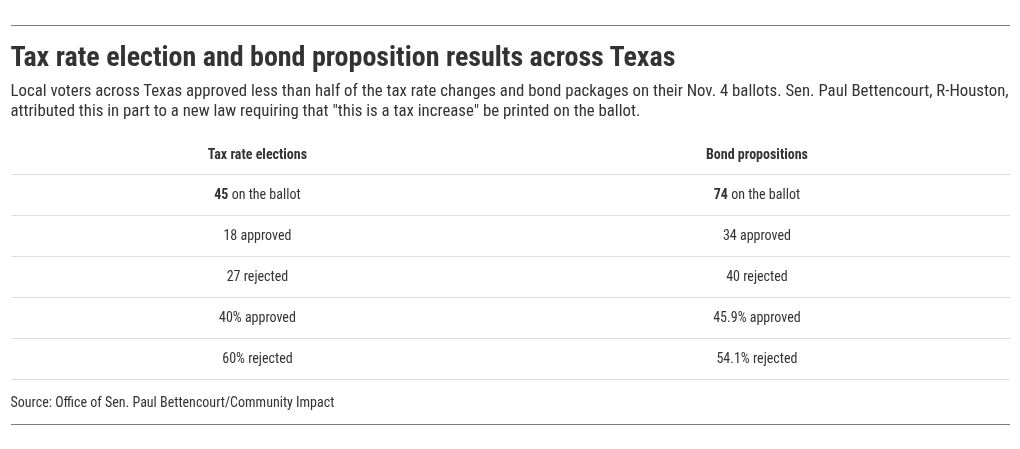The image size is (1020, 449).
Task: Pick the "27 rejected" cell
Action: (257, 276)
